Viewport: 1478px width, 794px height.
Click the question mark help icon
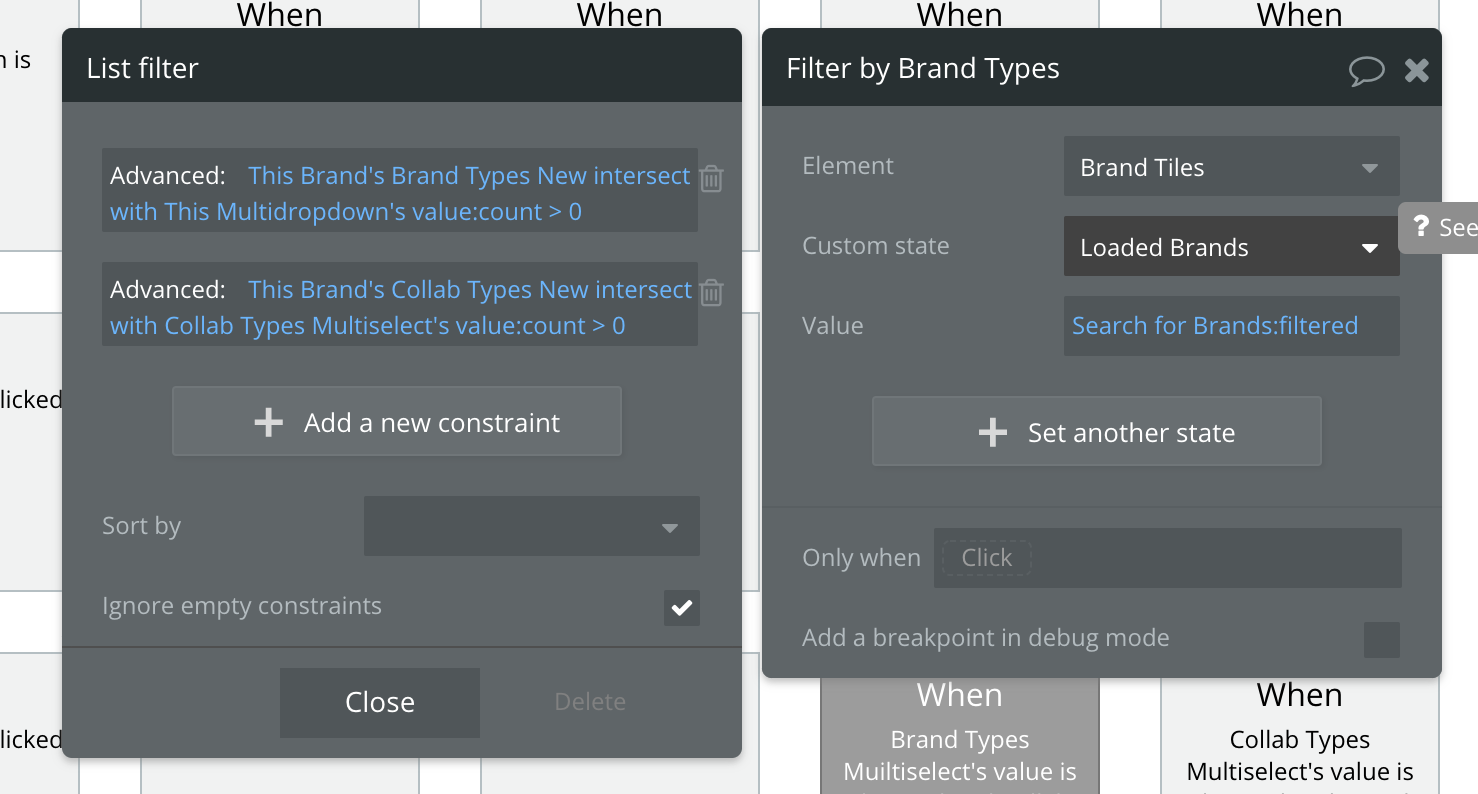(x=1420, y=227)
